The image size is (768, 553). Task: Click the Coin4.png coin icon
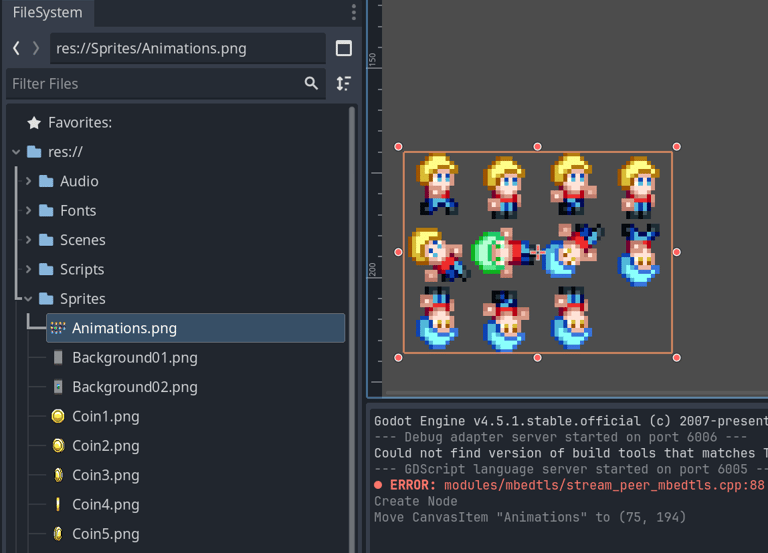pos(58,505)
